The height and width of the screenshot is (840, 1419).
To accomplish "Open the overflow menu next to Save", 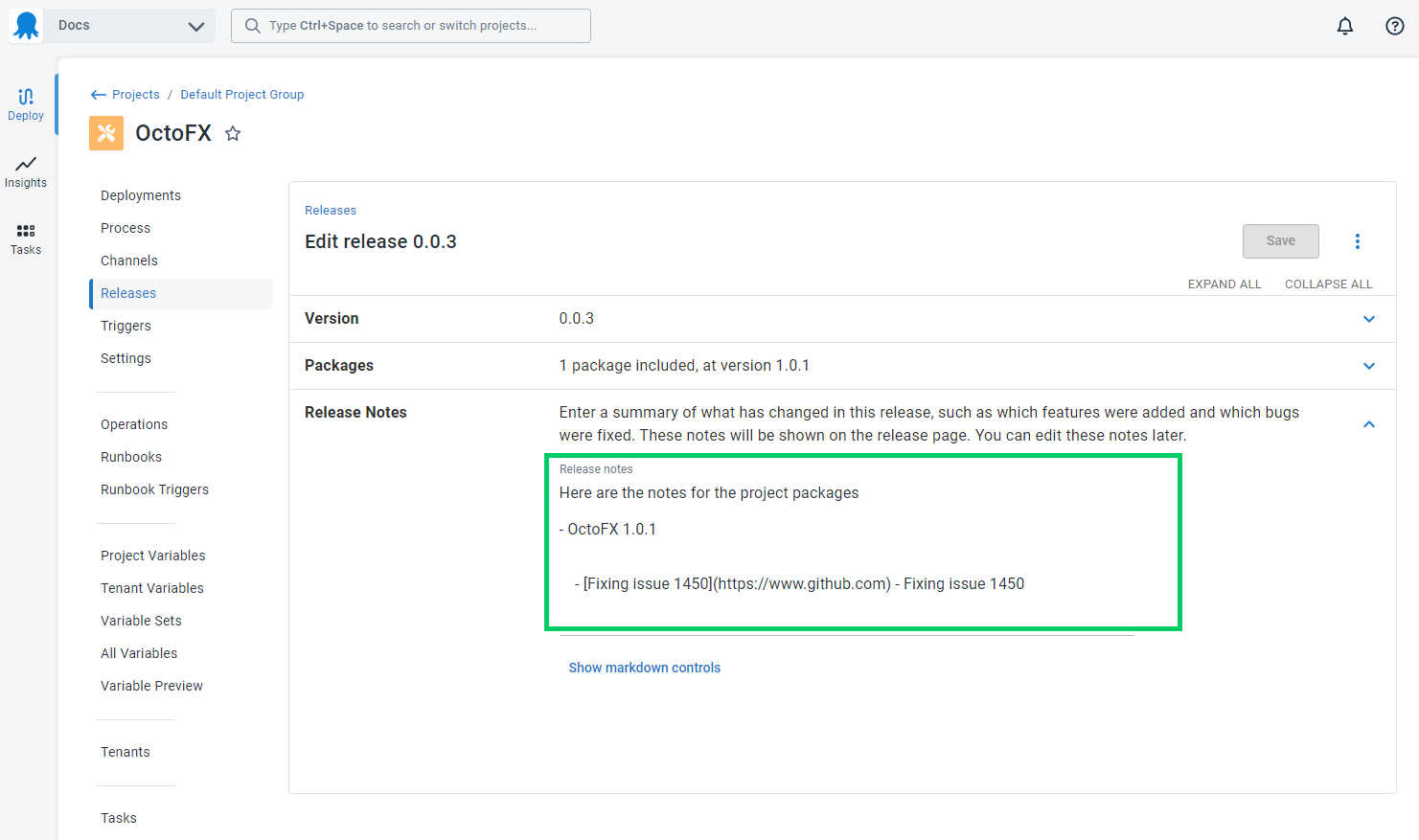I will point(1357,241).
